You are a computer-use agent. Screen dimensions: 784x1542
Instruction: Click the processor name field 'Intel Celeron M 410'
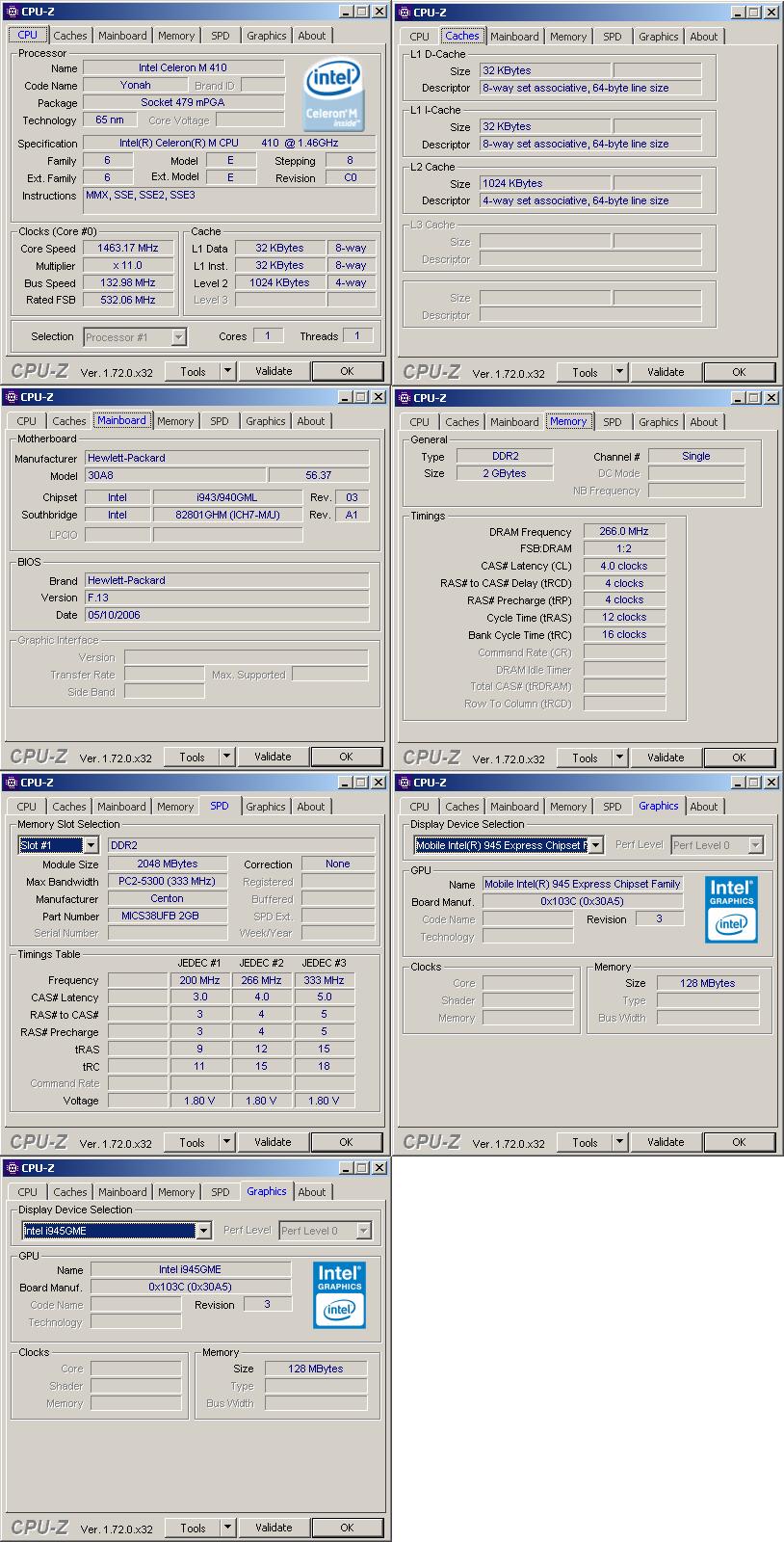click(x=183, y=67)
